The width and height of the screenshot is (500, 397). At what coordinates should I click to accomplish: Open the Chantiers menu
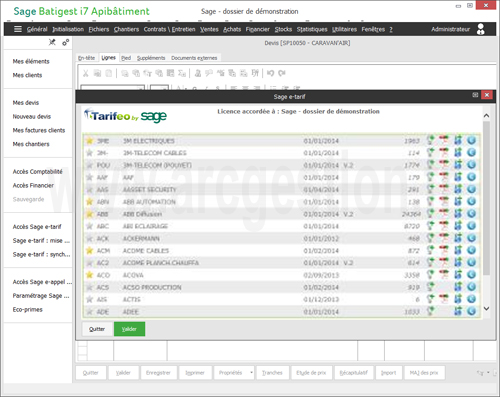(126, 29)
